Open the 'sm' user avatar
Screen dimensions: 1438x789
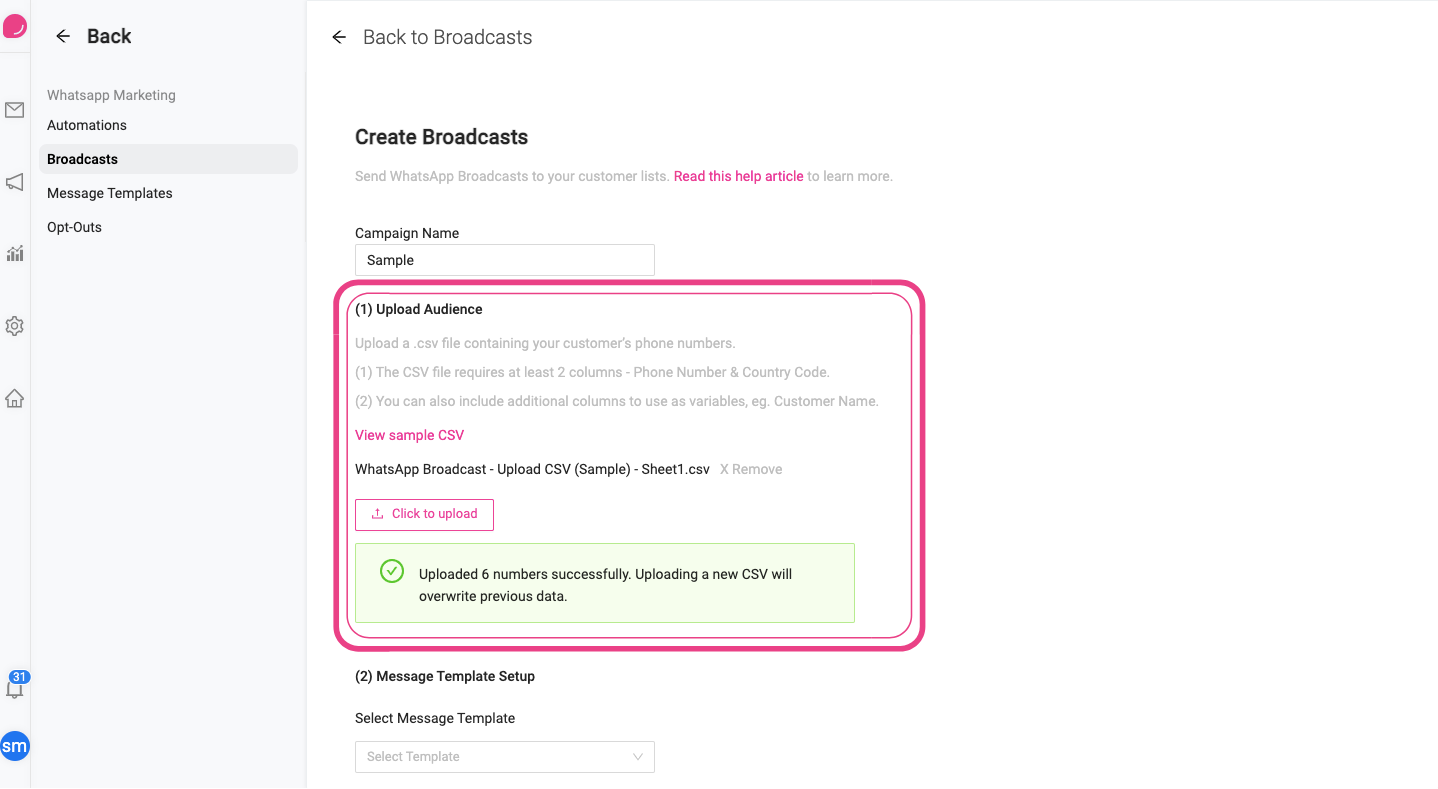pos(14,746)
